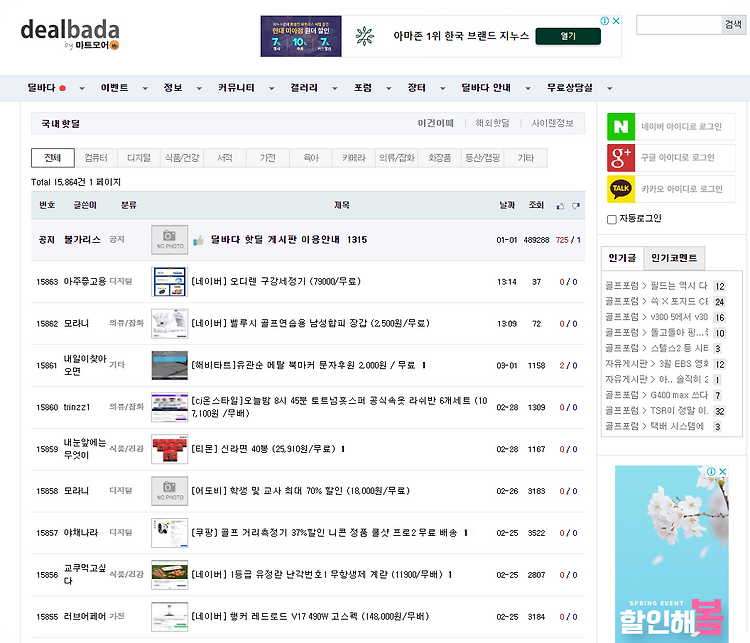This screenshot has height=643, width=750.
Task: Click the Naver N login icon
Action: pyautogui.click(x=621, y=127)
